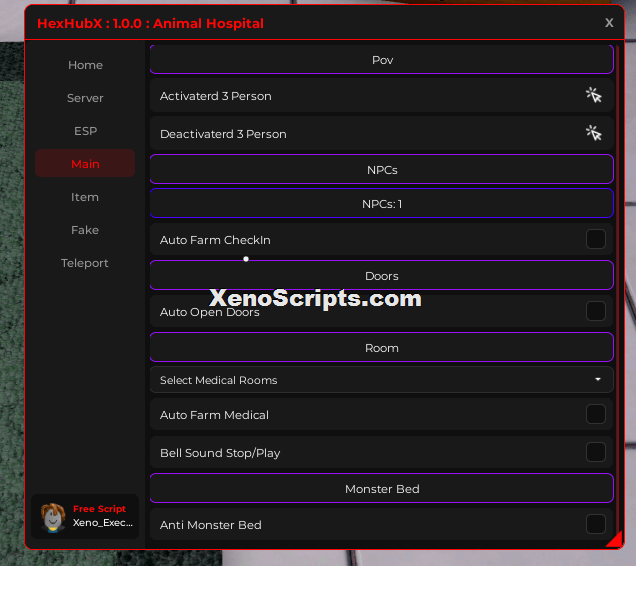Enable Anti Monster Bed checkbox
Viewport: 636px width, 596px height.
595,524
